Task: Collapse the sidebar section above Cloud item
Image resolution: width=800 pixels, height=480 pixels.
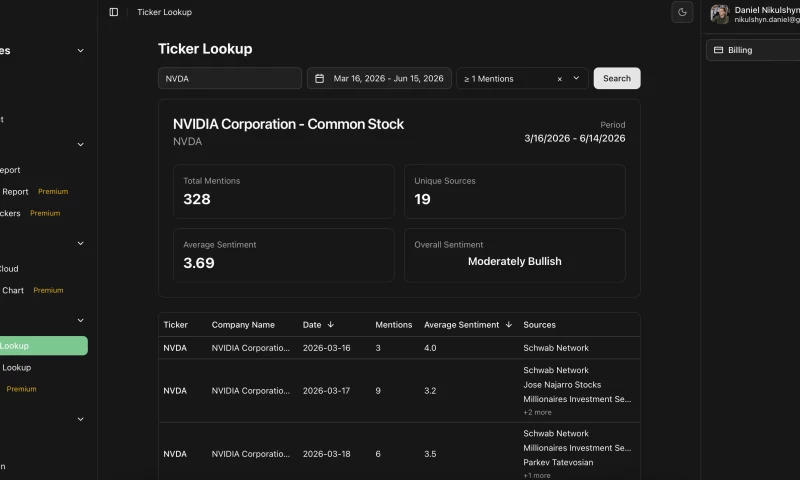Action: click(81, 243)
